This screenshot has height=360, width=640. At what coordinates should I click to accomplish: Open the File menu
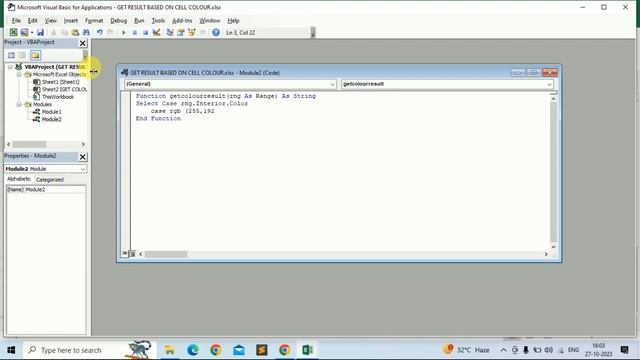click(x=16, y=20)
